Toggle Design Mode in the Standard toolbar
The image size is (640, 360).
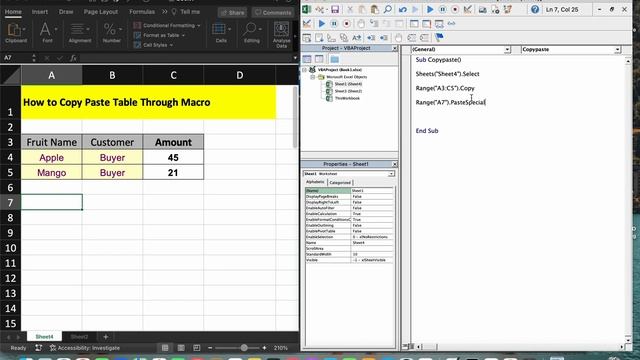pyautogui.click(x=468, y=9)
